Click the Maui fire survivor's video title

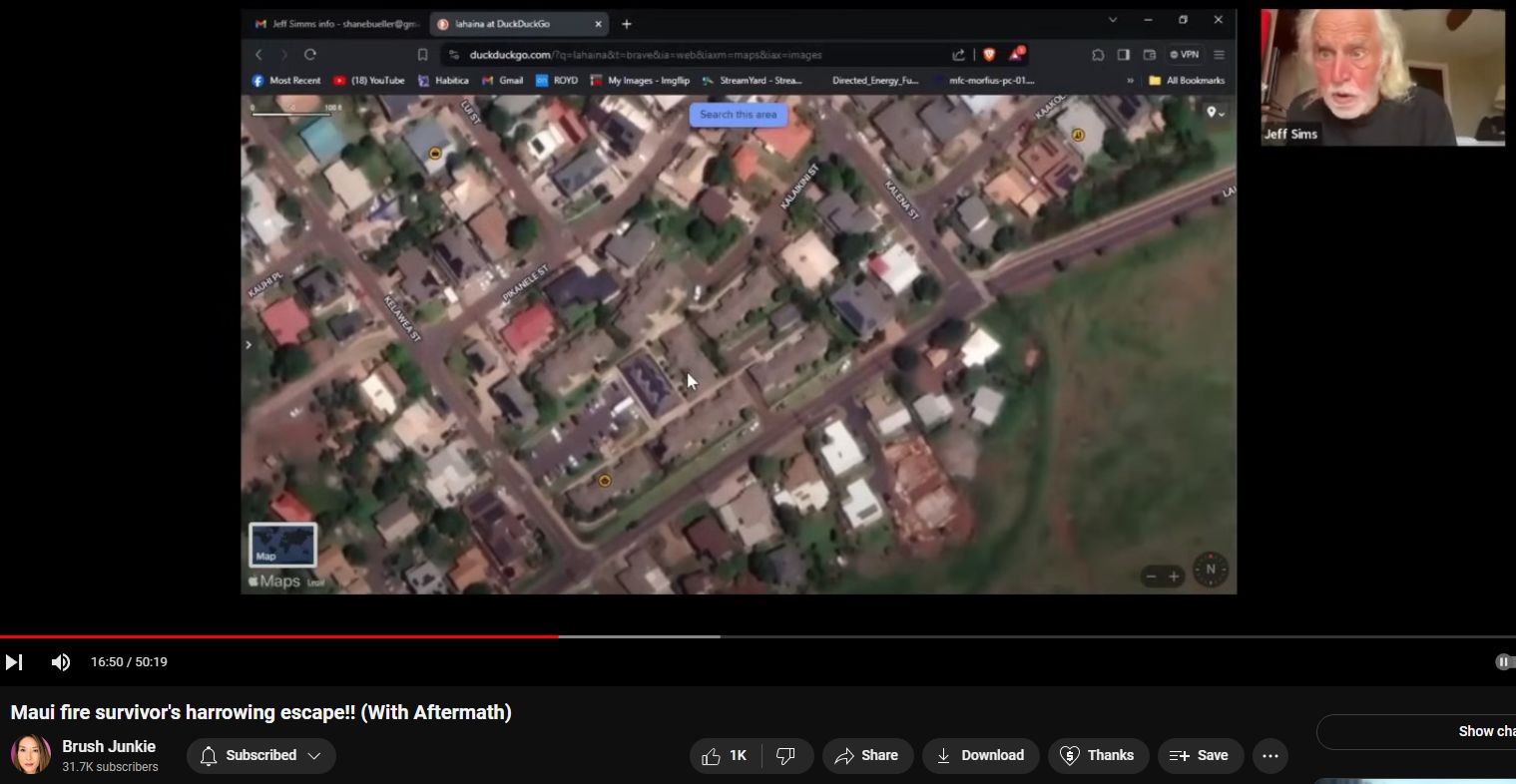pyautogui.click(x=261, y=712)
